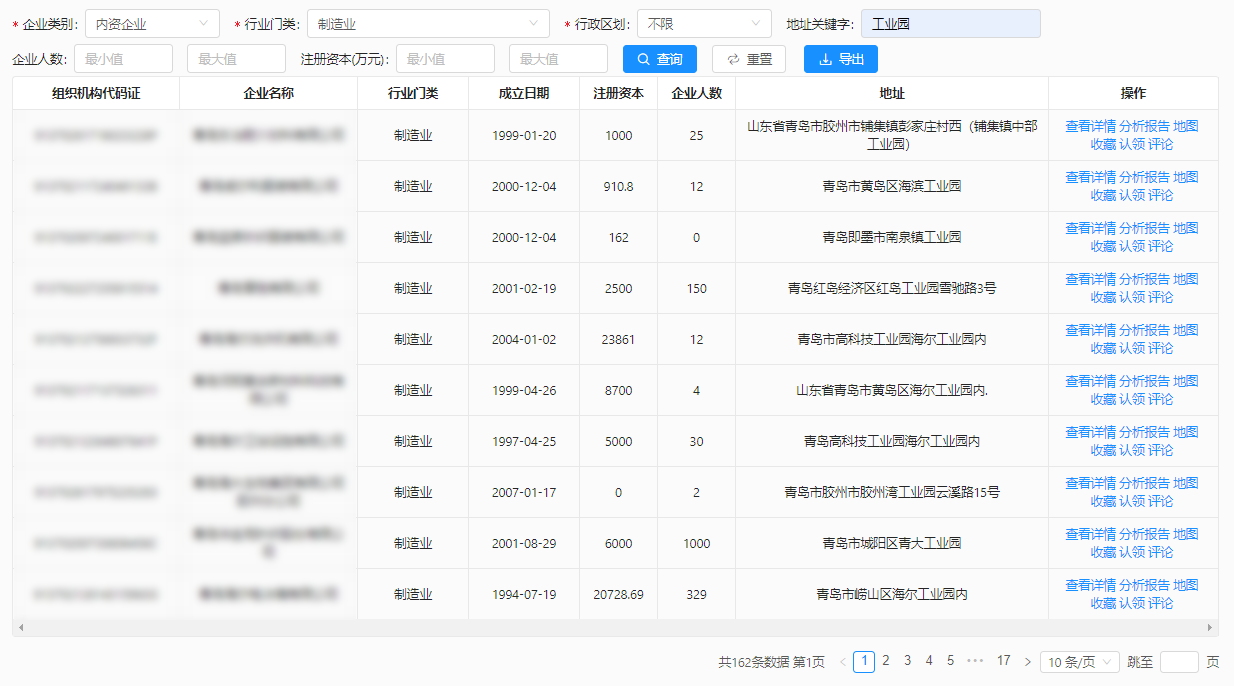Screen dimensions: 1234x686
Task: Open 查看详情 for the 城阳区青大工业园 row
Action: point(1091,534)
